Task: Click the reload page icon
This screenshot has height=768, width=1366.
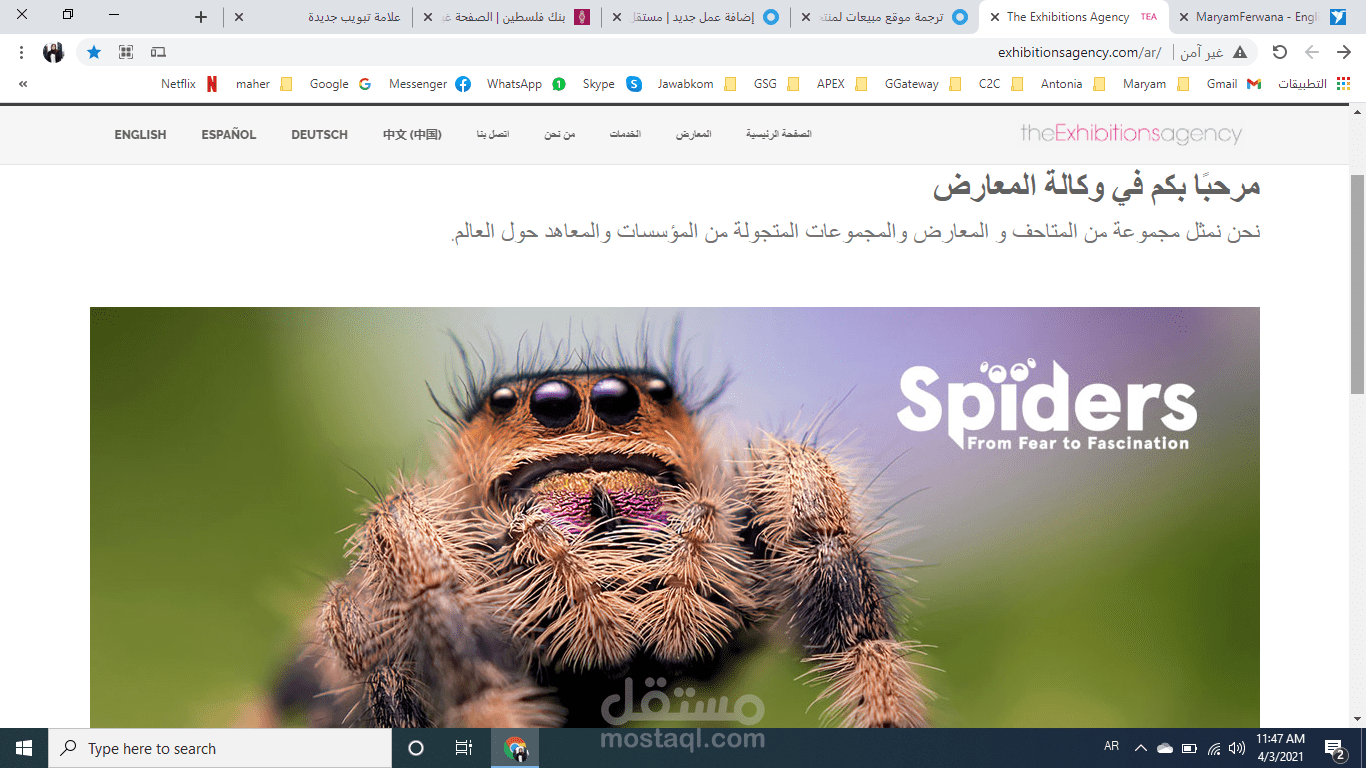Action: [1280, 52]
